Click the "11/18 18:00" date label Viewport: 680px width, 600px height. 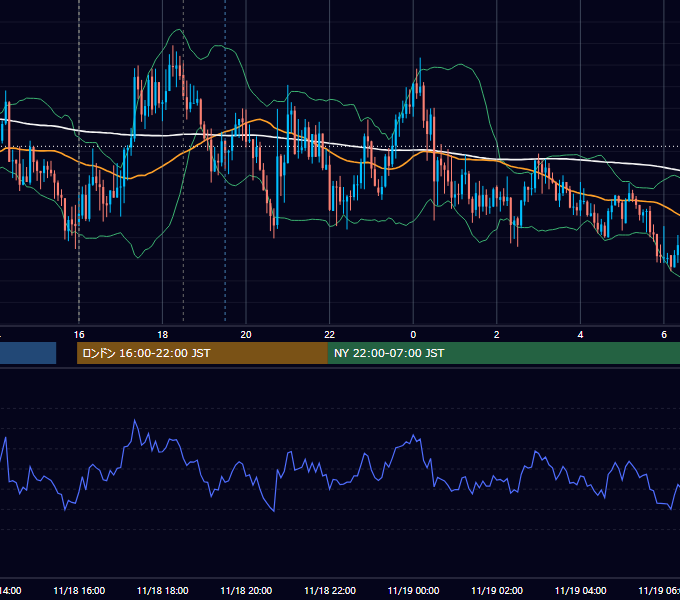coord(163,591)
